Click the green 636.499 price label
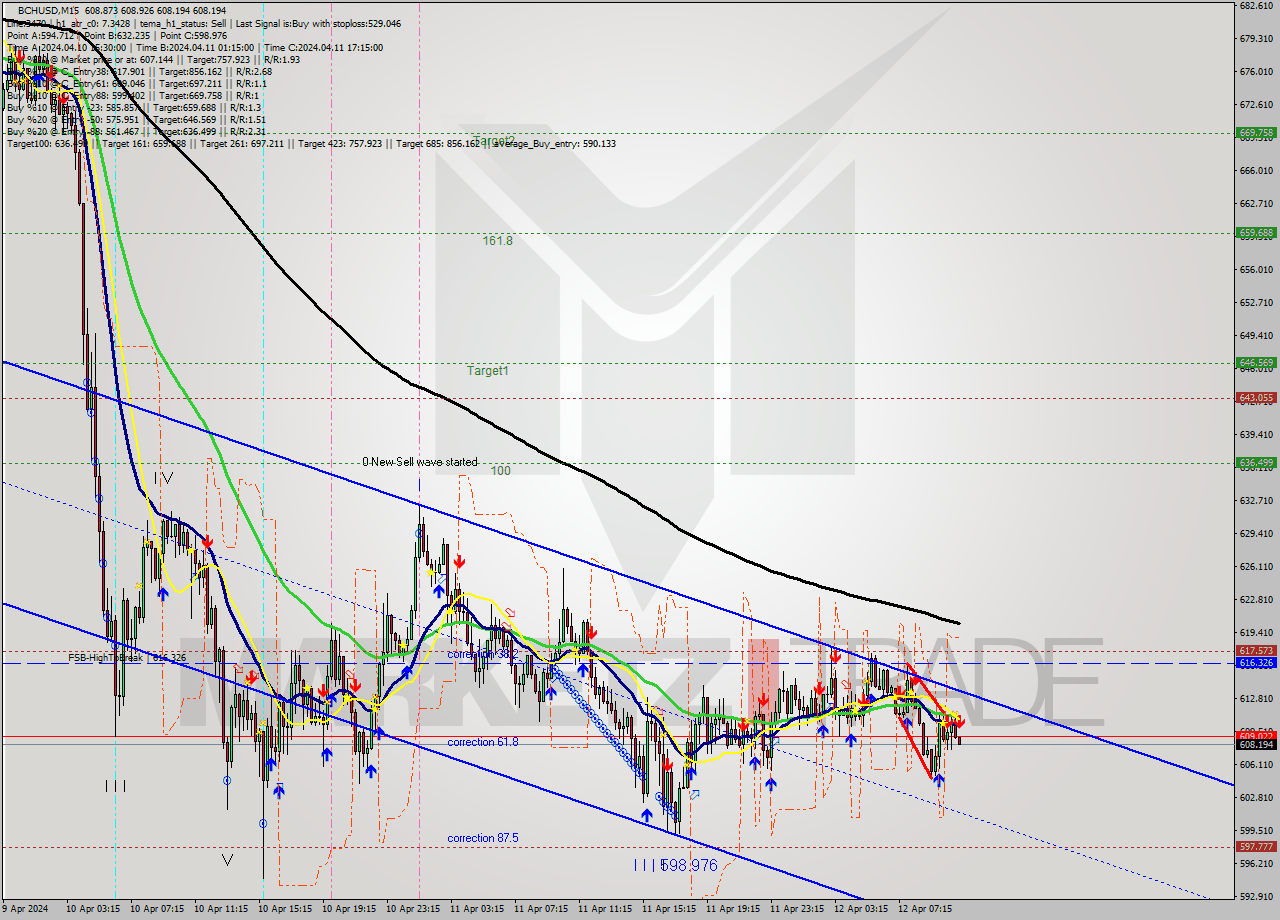 1256,462
